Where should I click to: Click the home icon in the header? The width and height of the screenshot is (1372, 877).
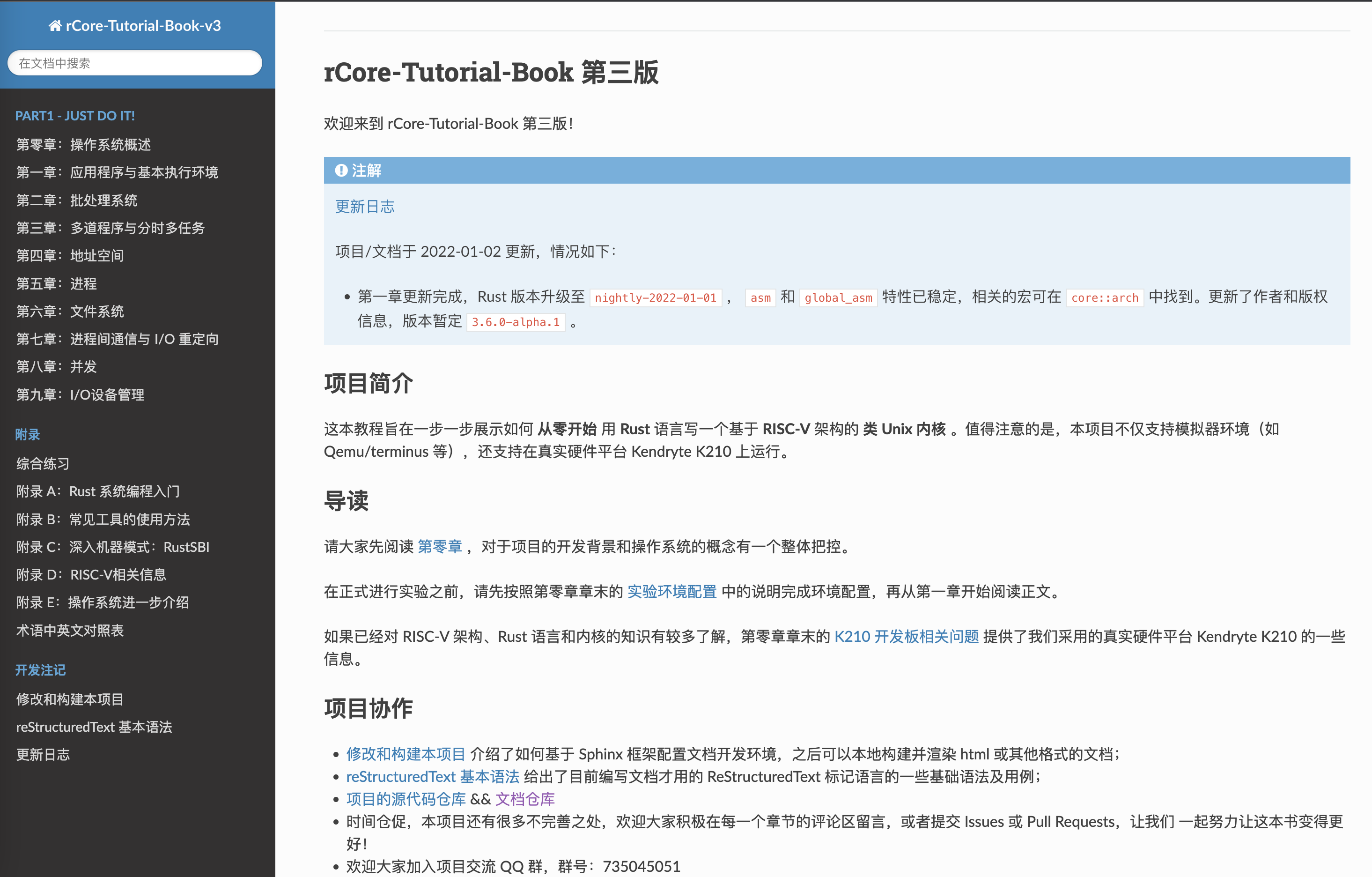click(55, 25)
